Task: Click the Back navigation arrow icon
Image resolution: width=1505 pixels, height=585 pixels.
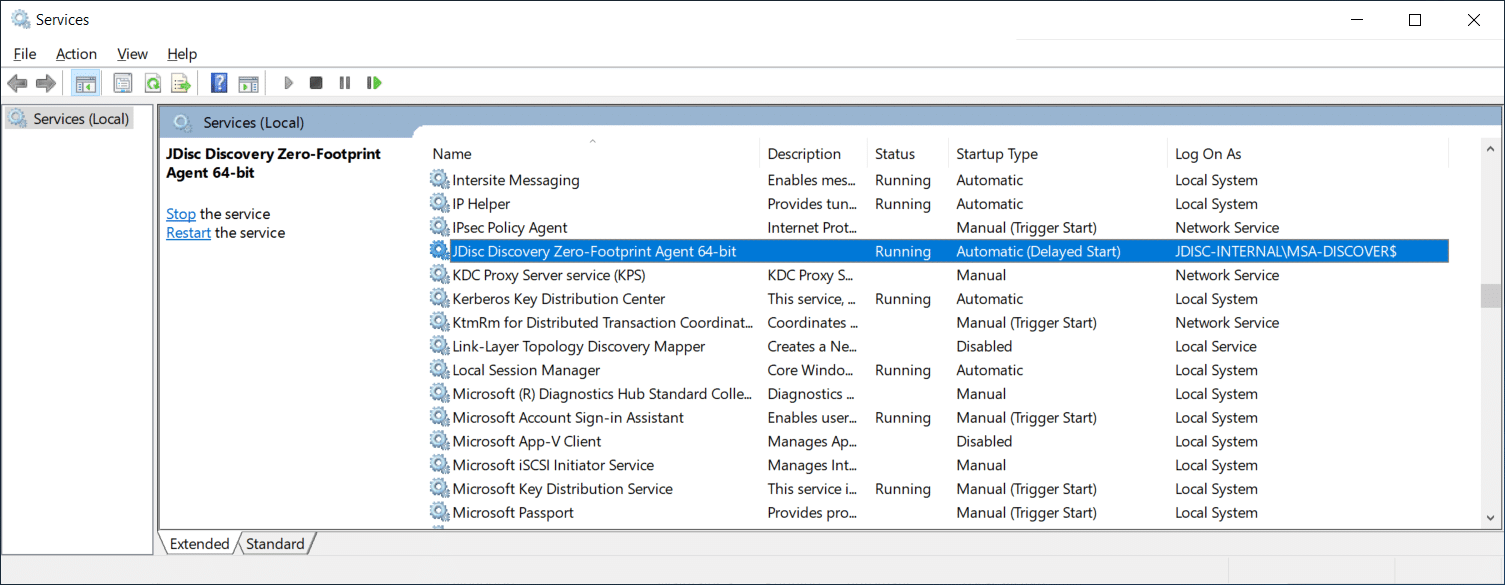Action: coord(17,82)
